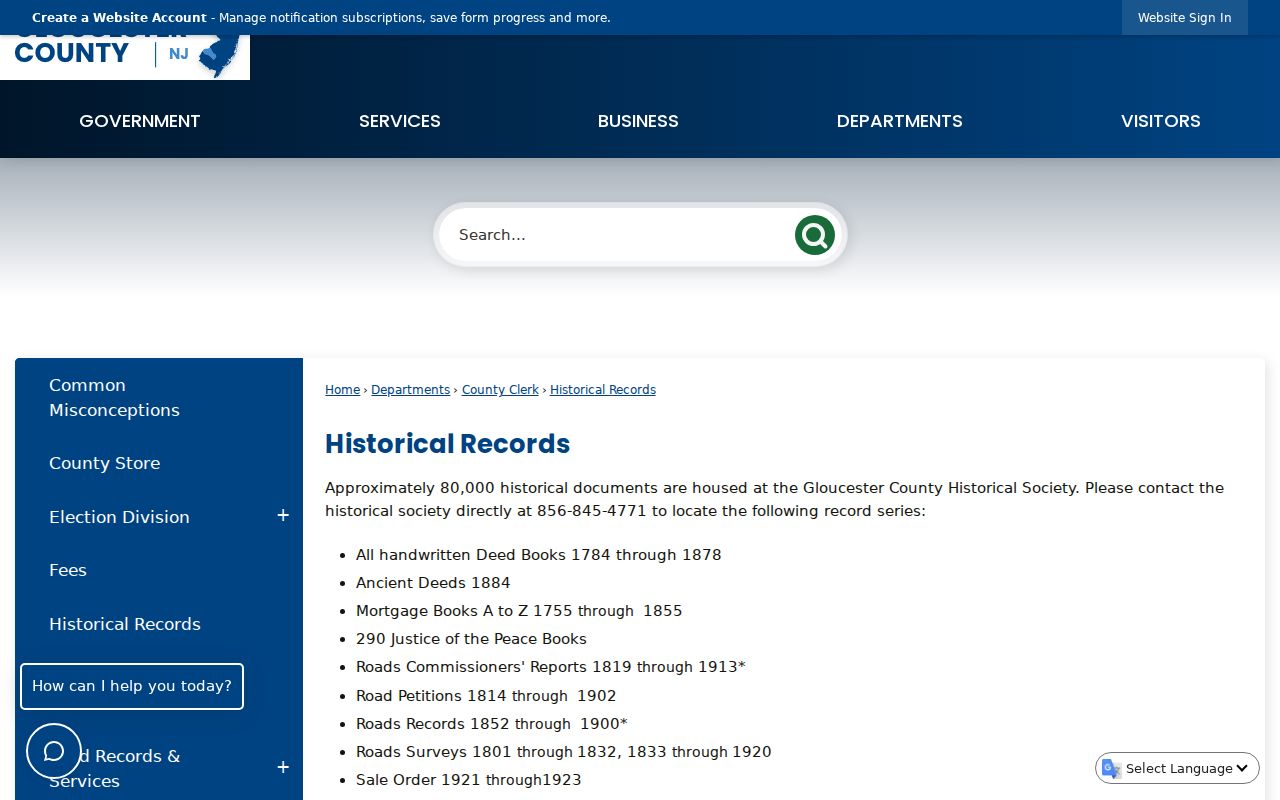Open the Visitors menu
Viewport: 1280px width, 800px height.
click(x=1160, y=121)
